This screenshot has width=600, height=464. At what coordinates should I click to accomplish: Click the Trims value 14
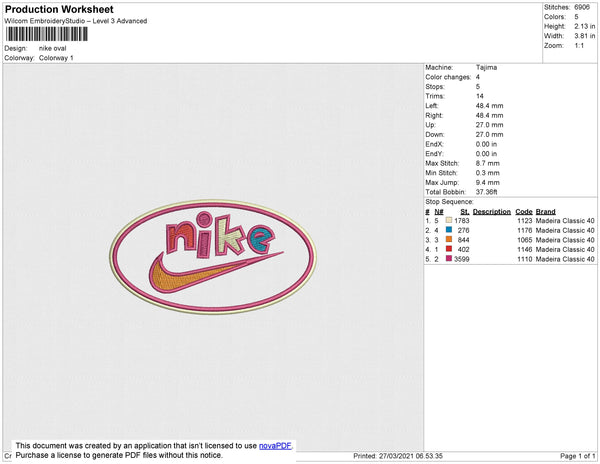coord(480,96)
